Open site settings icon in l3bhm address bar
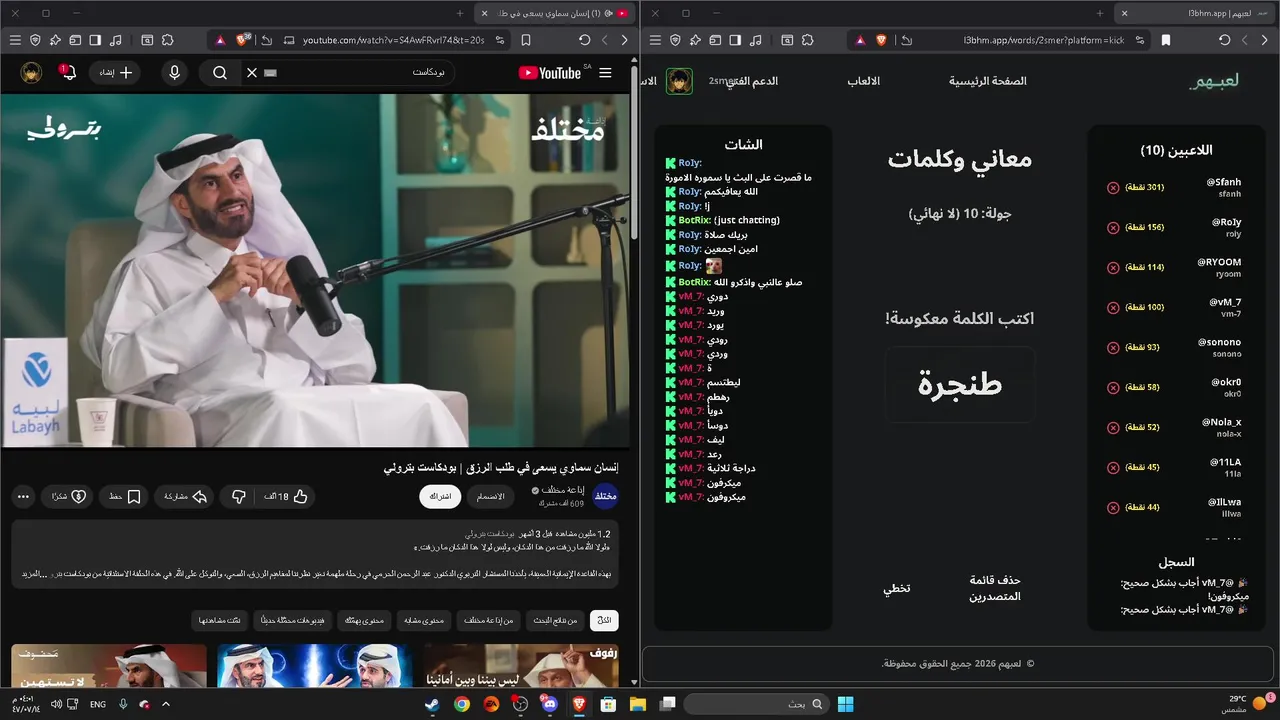Viewport: 1280px width, 720px height. (1142, 40)
